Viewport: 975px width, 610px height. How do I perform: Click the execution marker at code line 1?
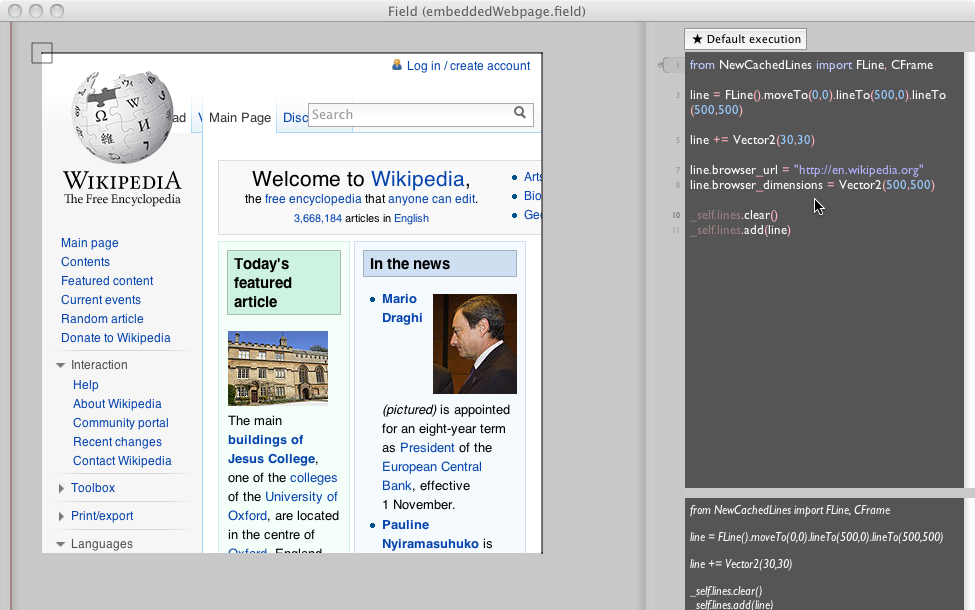667,66
